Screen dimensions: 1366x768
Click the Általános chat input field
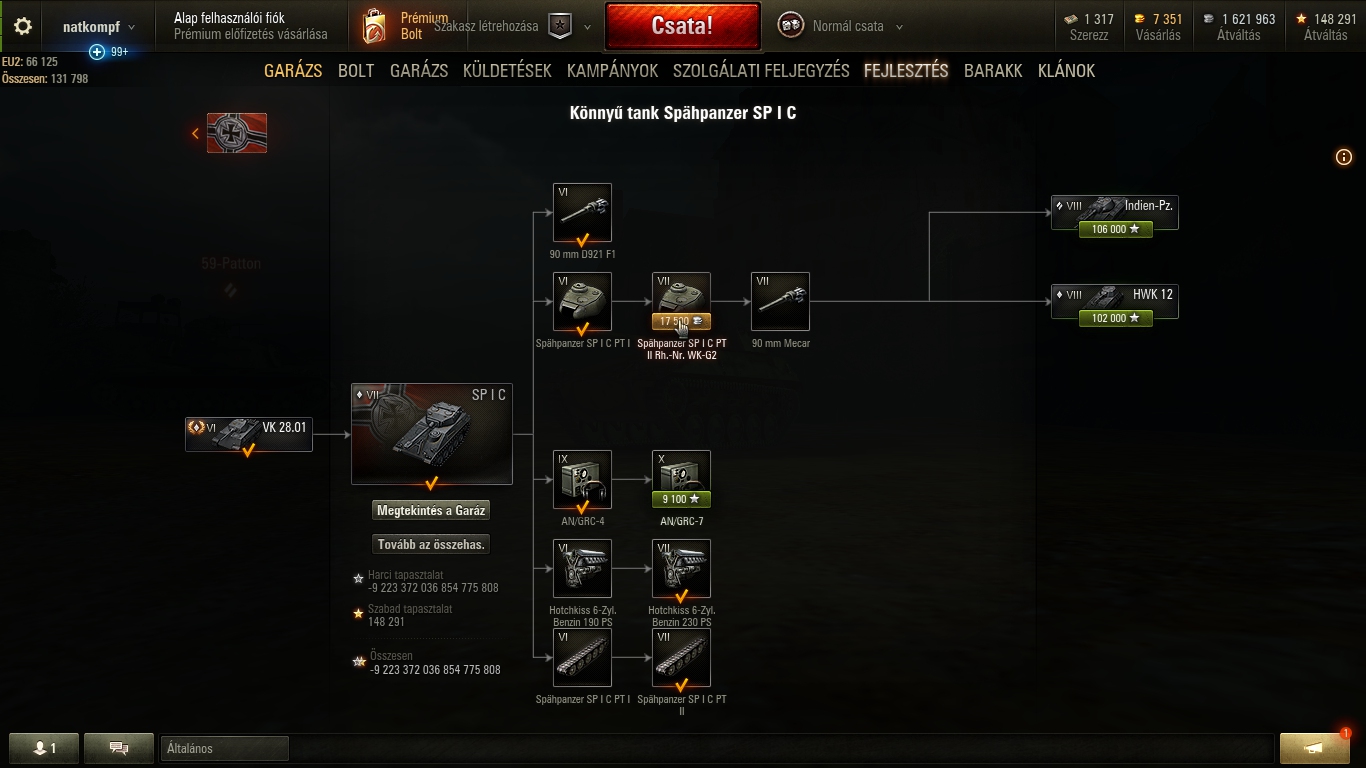224,748
